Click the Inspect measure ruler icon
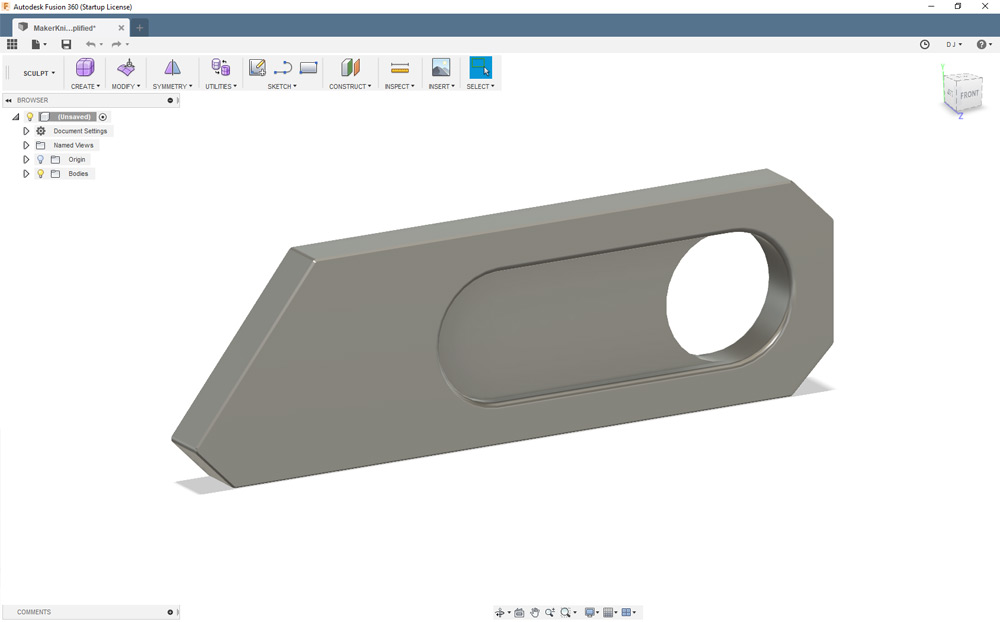The width and height of the screenshot is (1000, 622). click(x=400, y=68)
